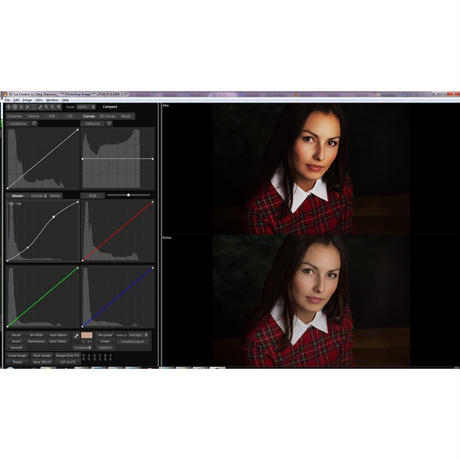Viewport: 460px width, 460px height.
Task: Open the Luminance curve type dropdown
Action: [18, 124]
